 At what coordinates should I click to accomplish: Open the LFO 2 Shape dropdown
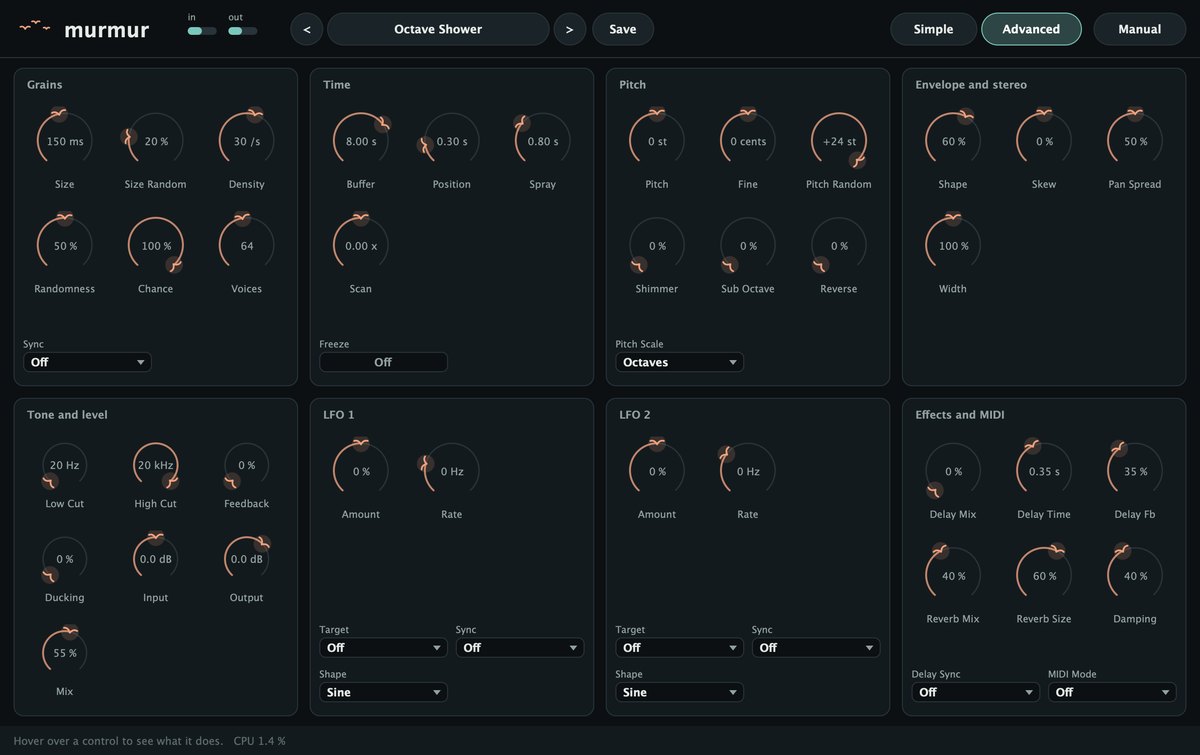click(x=679, y=692)
